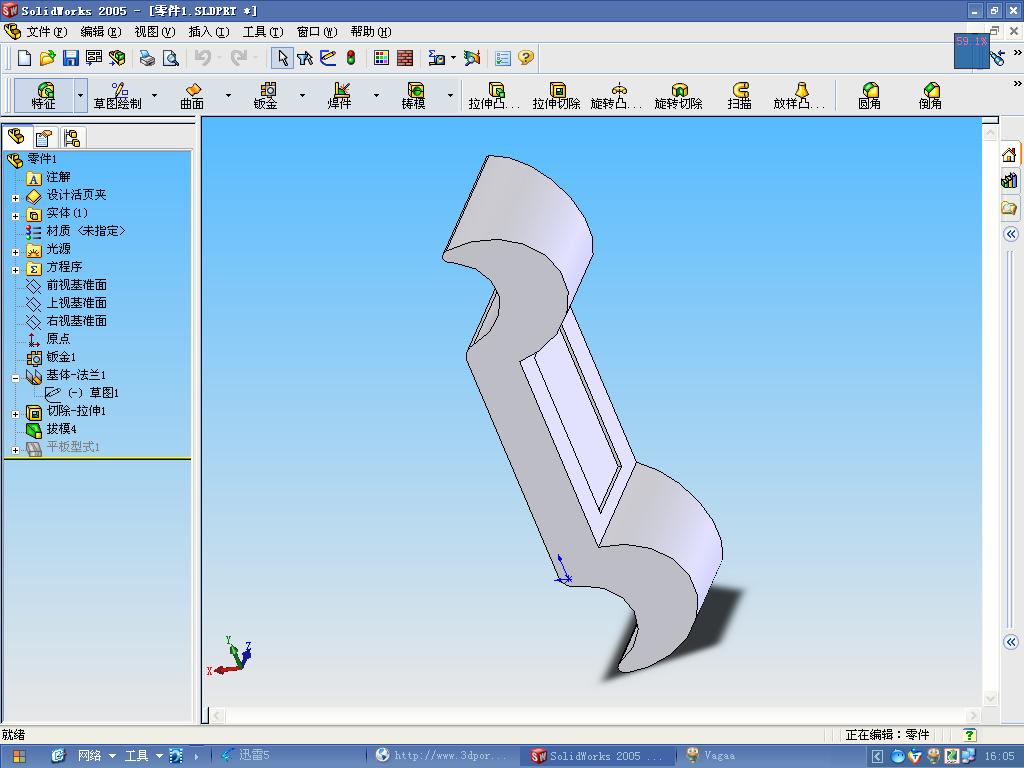Open dropdown arrow next to 铸模
The height and width of the screenshot is (768, 1024).
pos(451,95)
